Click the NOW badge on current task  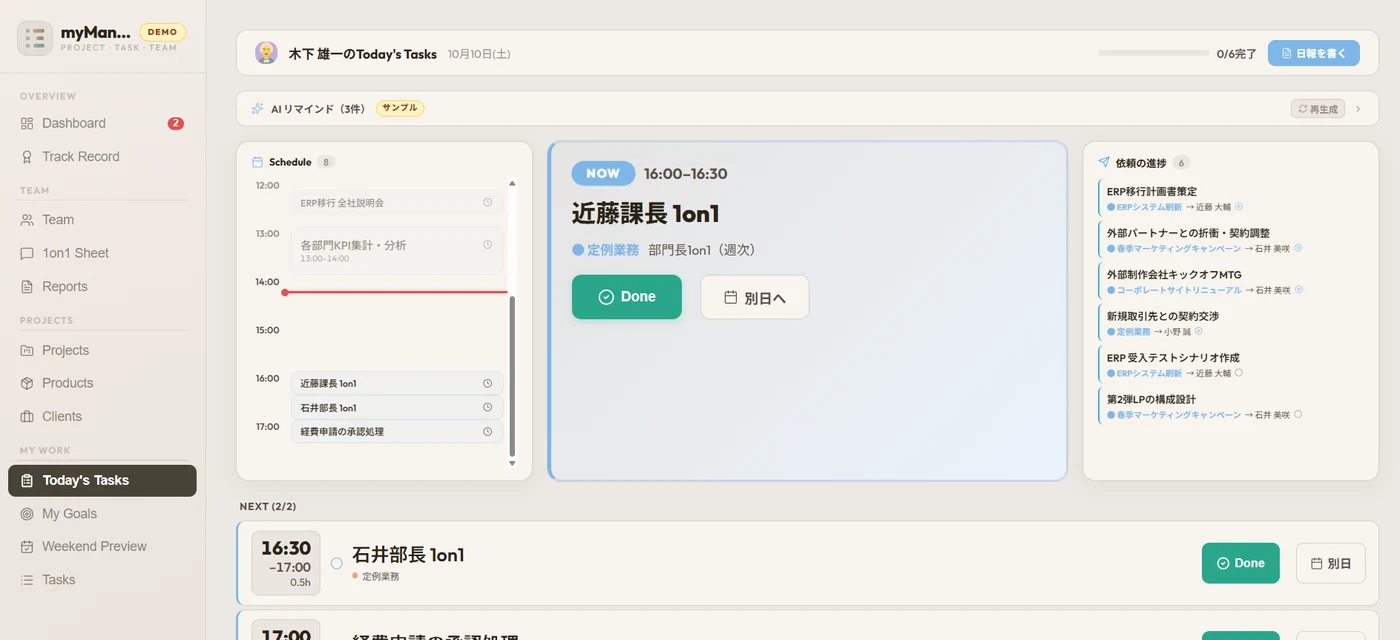(x=603, y=173)
